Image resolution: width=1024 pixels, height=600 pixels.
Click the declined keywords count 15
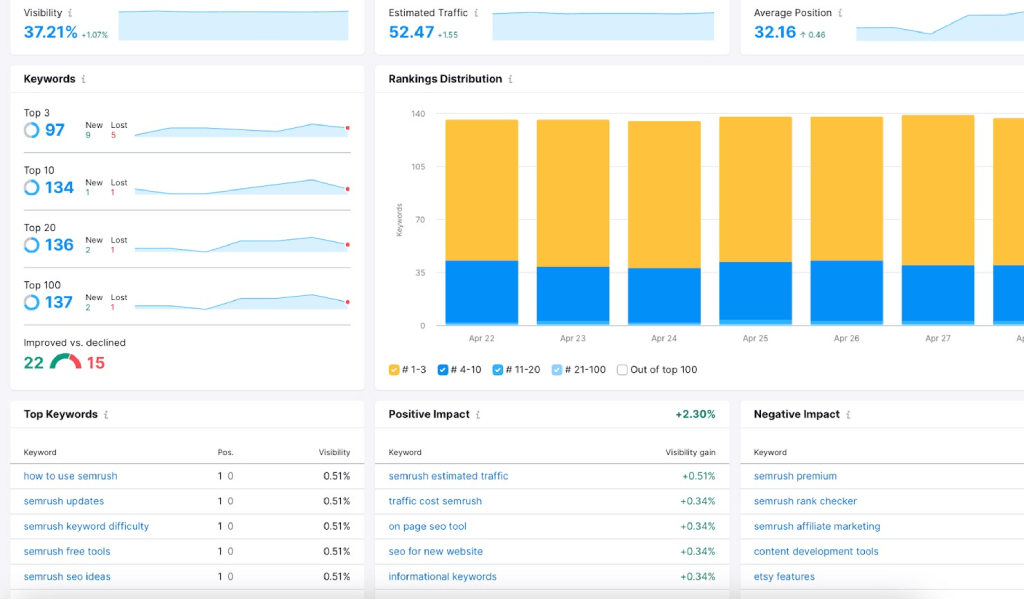[x=96, y=363]
